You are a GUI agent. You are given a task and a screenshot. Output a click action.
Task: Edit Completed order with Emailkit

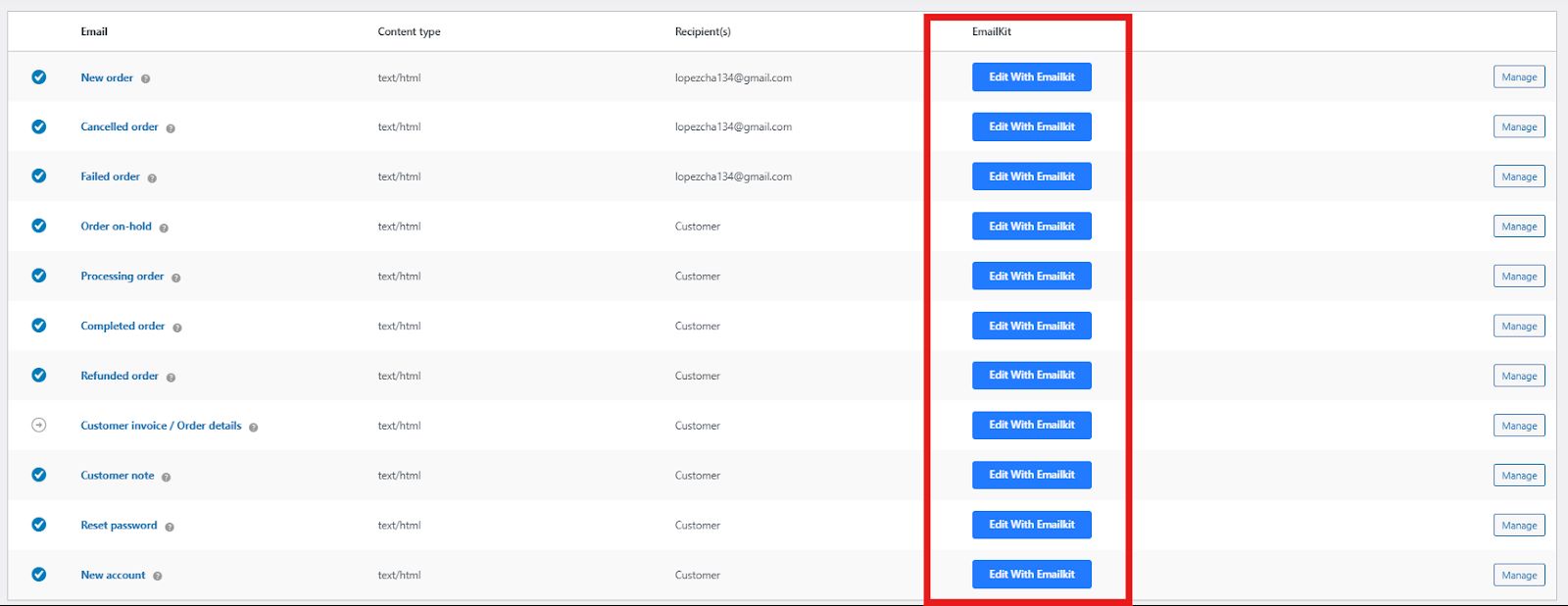click(x=1032, y=326)
